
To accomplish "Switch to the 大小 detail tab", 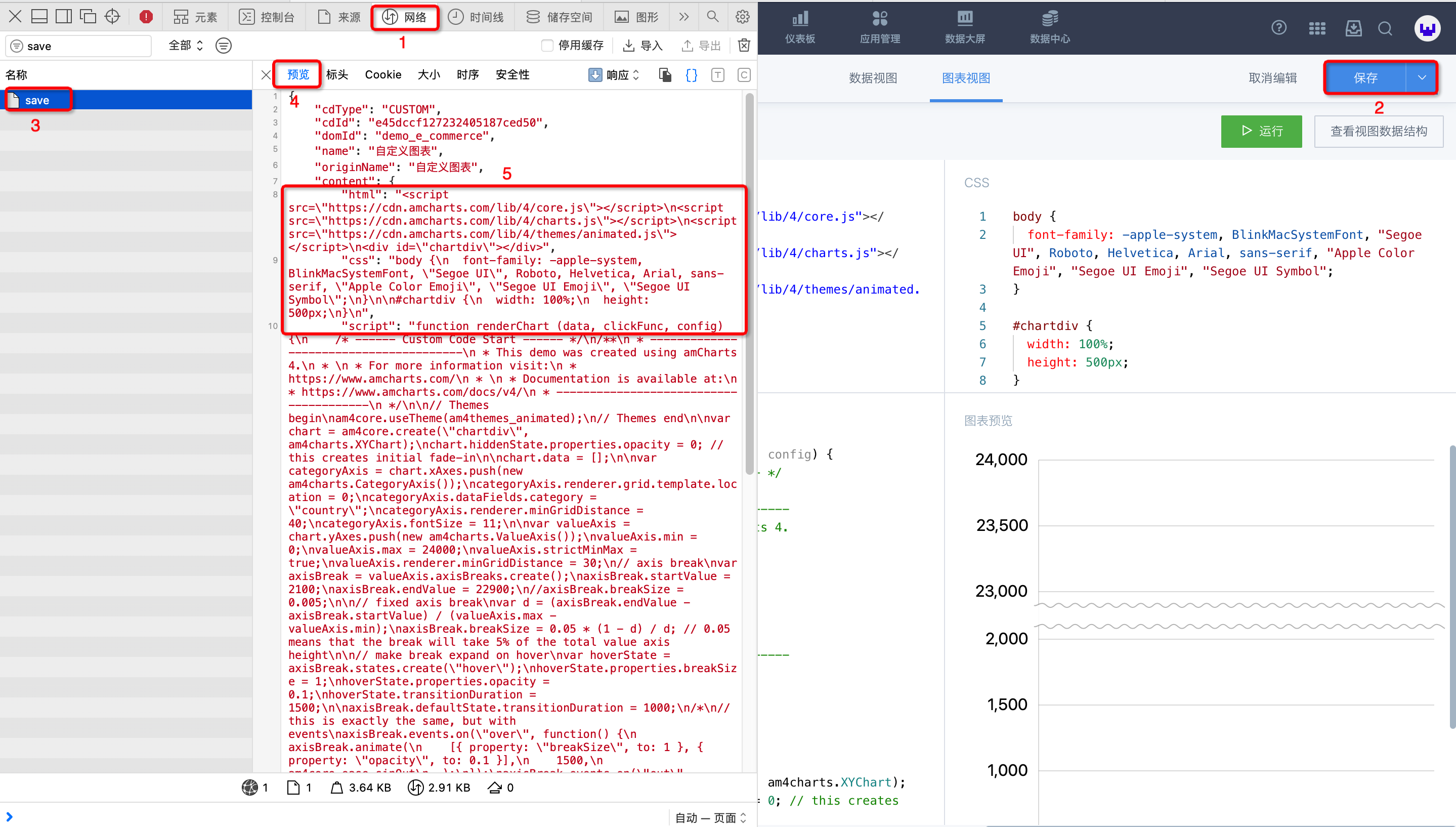I will tap(429, 75).
